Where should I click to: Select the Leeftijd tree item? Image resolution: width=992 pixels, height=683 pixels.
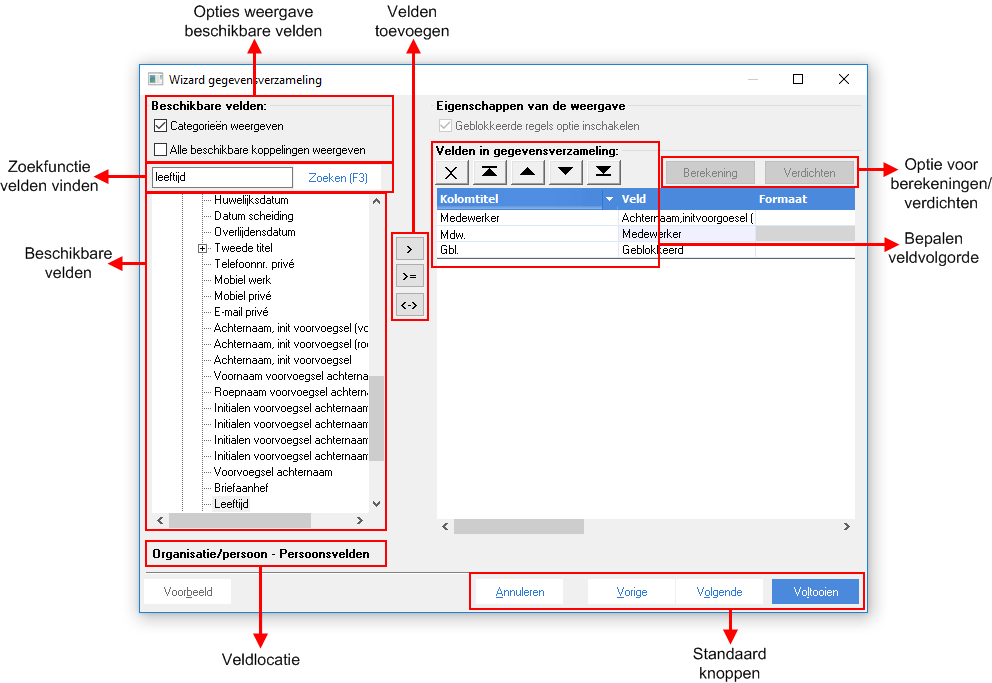[232, 504]
